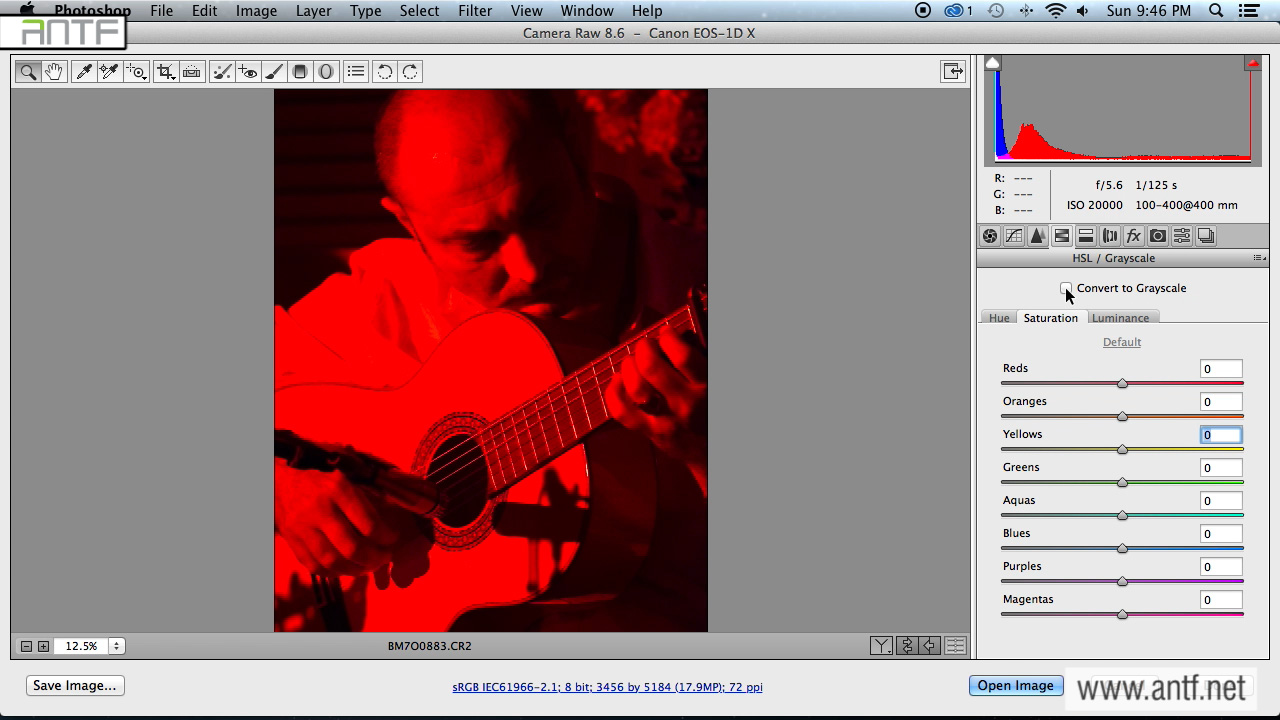The image size is (1280, 720).
Task: Click the Reds saturation slider handle
Action: (x=1122, y=383)
